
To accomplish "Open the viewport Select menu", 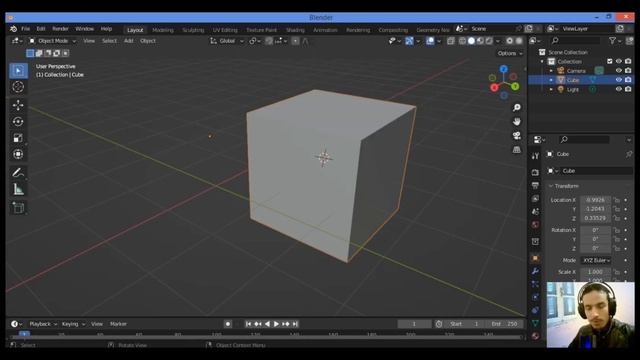I will (109, 41).
